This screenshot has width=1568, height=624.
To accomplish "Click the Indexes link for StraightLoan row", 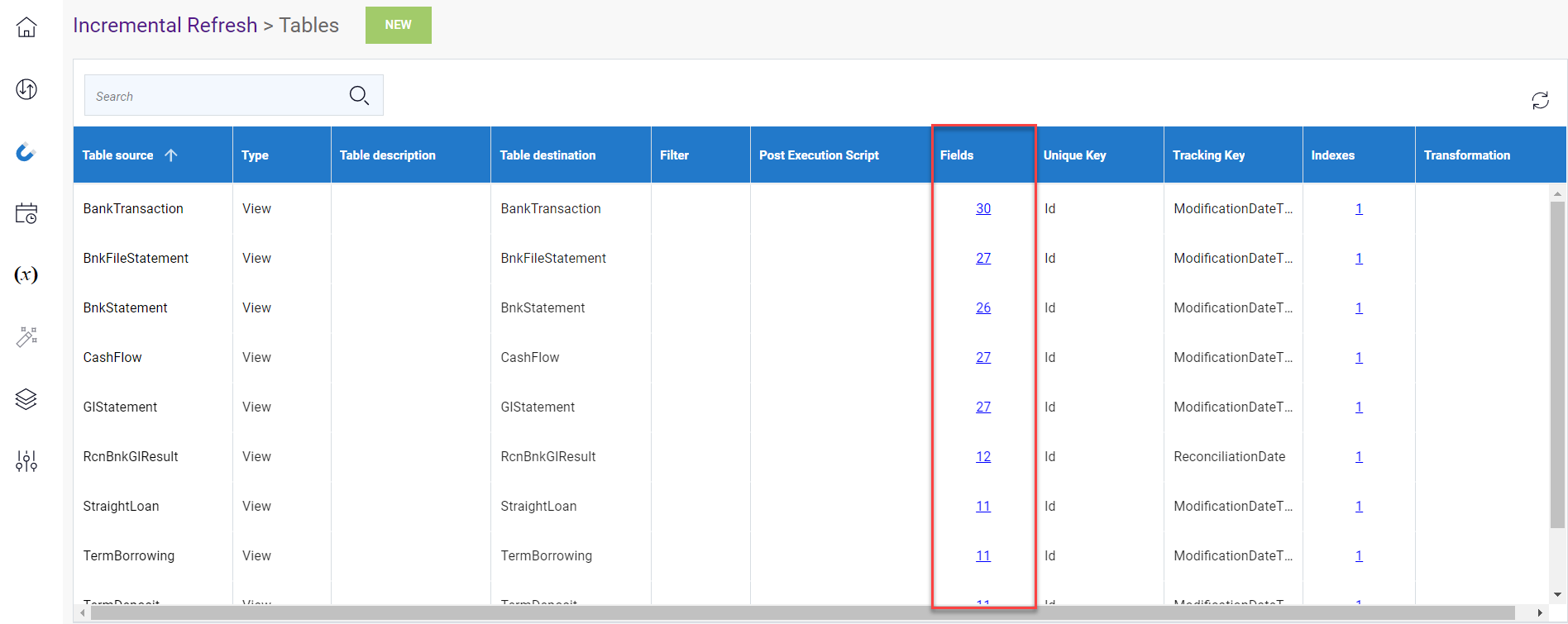I will pos(1359,507).
